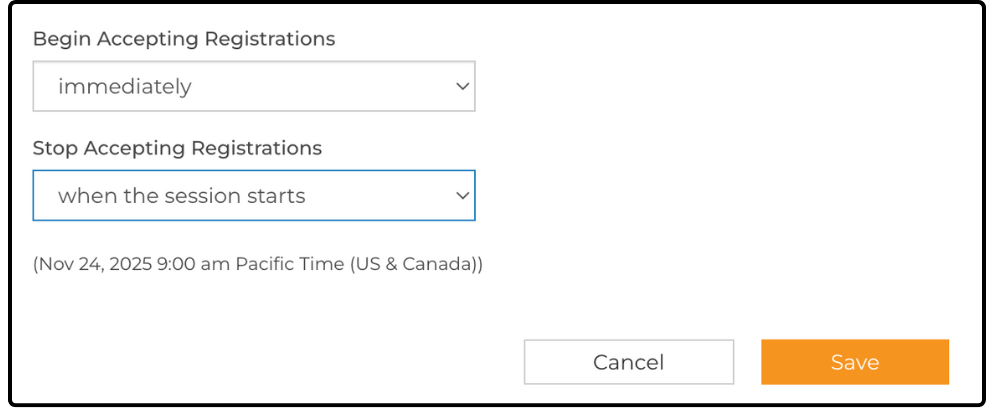Image resolution: width=993 pixels, height=415 pixels.
Task: Expand the Stop Accepting Registrations dropdown
Action: coord(253,196)
